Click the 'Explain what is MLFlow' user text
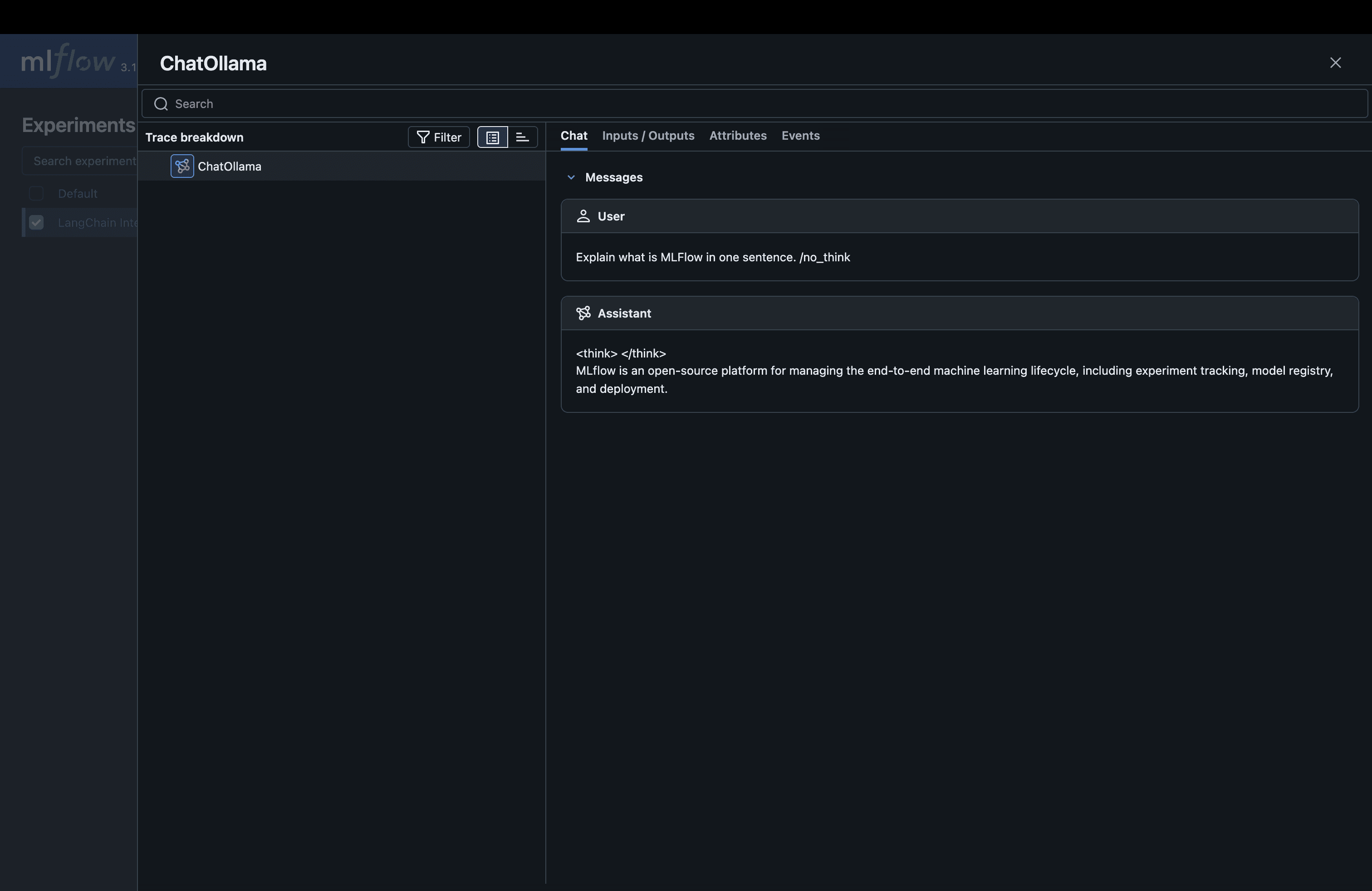Viewport: 1372px width, 891px height. coord(712,258)
